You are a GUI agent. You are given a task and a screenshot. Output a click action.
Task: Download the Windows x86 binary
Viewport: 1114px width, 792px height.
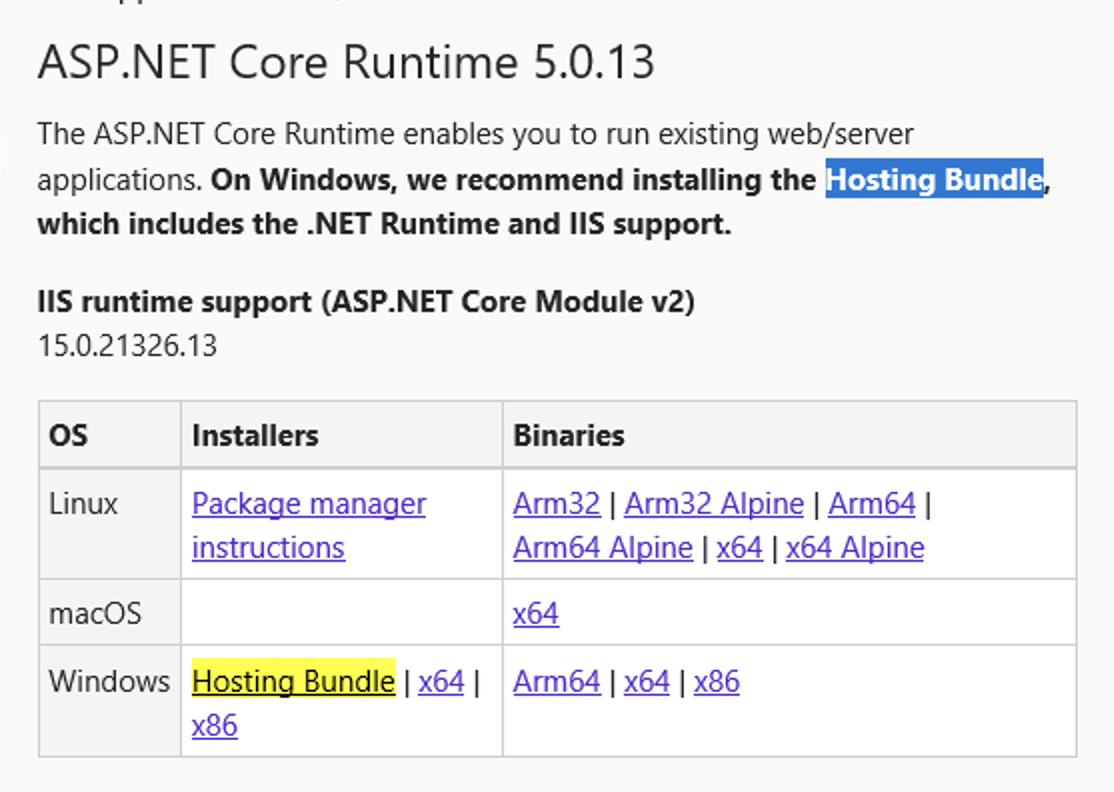click(716, 681)
